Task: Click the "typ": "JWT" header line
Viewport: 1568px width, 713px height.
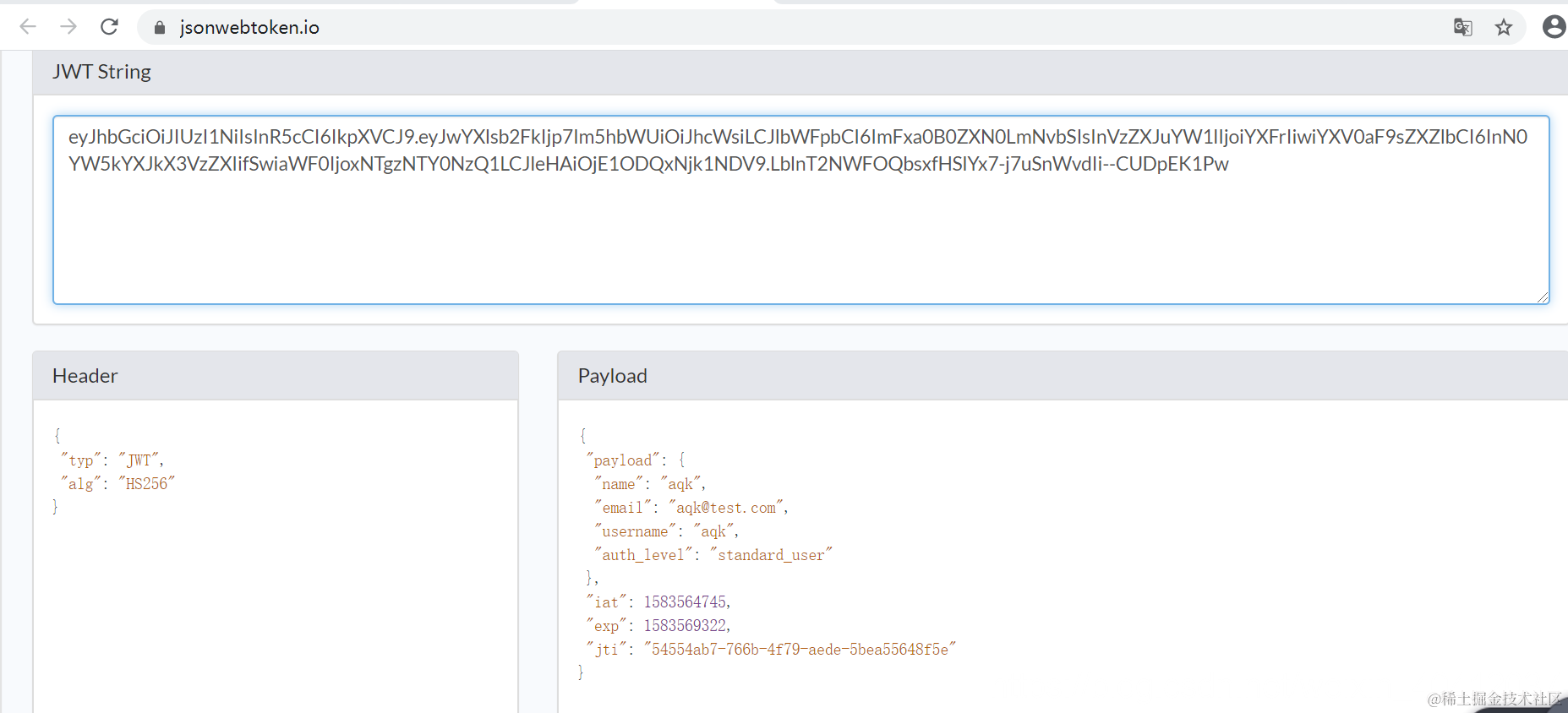Action: pos(112,460)
